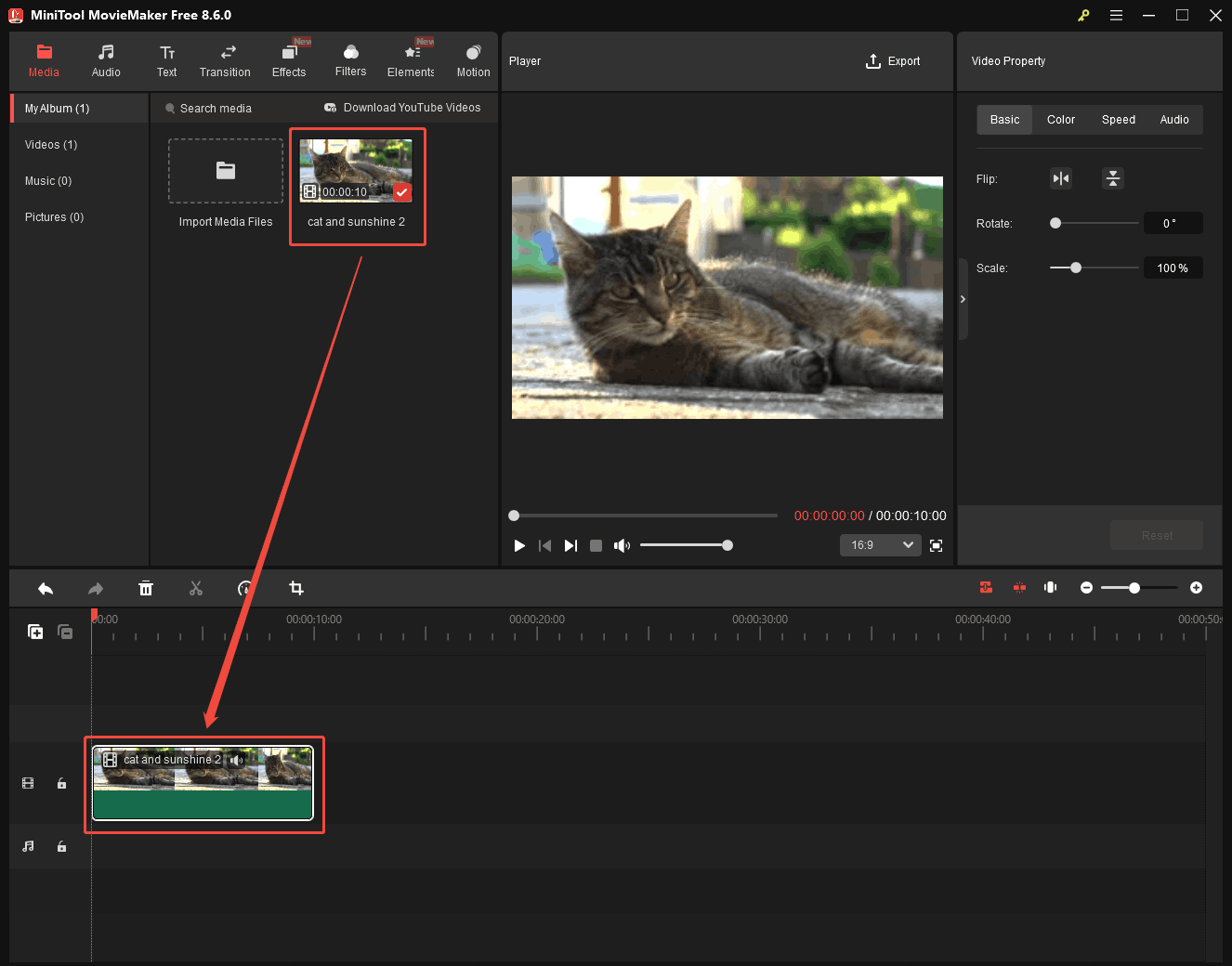The width and height of the screenshot is (1232, 966).
Task: Select cat and sunshine 2 media thumbnail
Action: (x=356, y=171)
